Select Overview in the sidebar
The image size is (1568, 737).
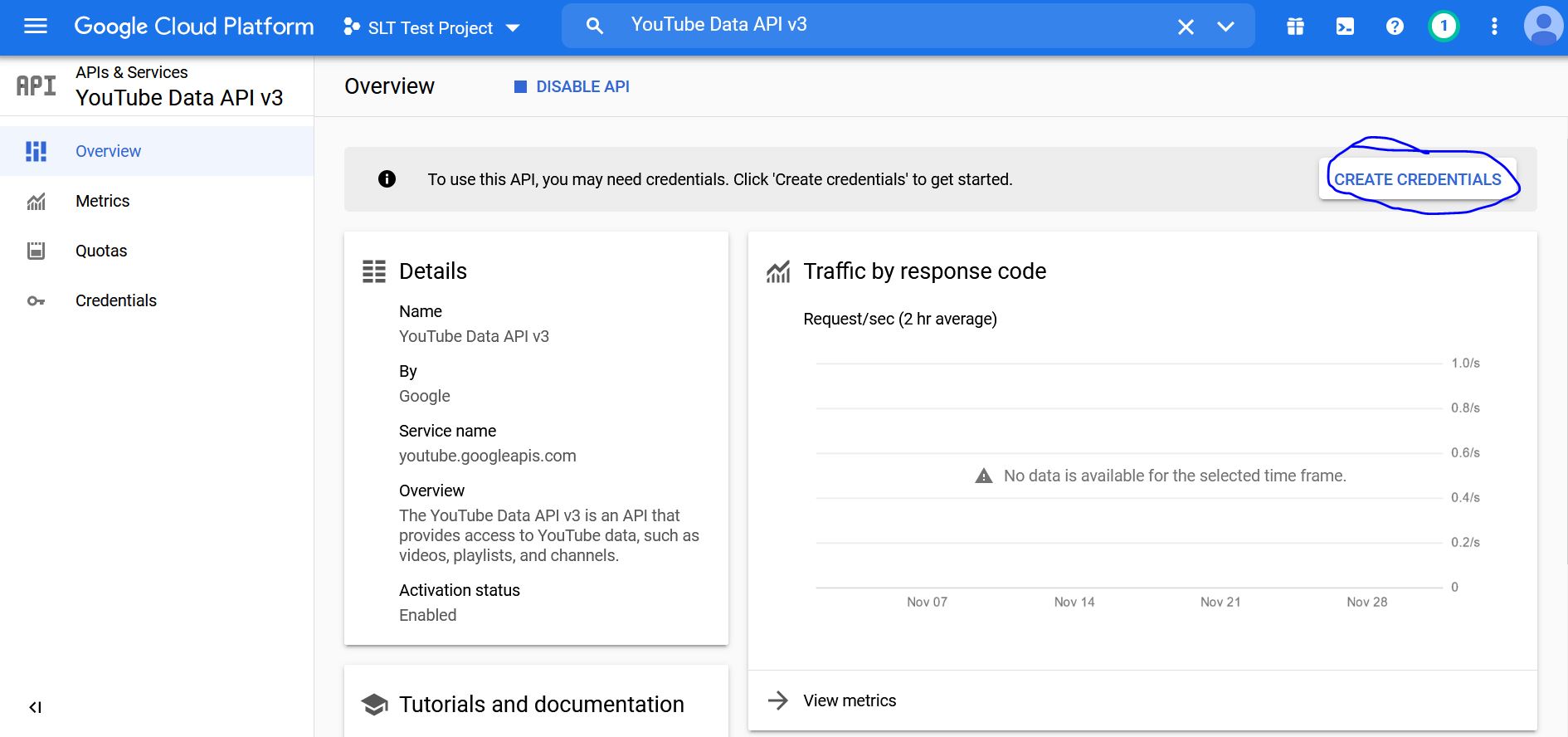pos(108,151)
